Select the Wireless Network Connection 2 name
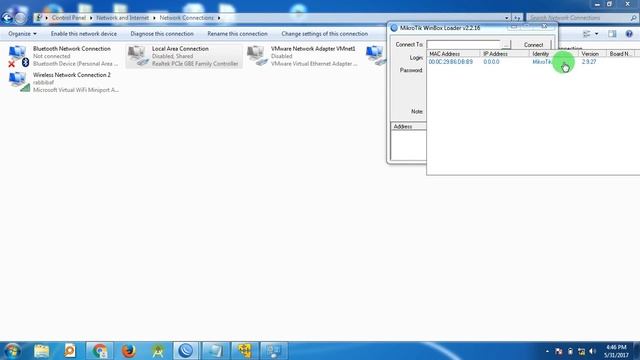640x360 pixels. click(x=72, y=75)
